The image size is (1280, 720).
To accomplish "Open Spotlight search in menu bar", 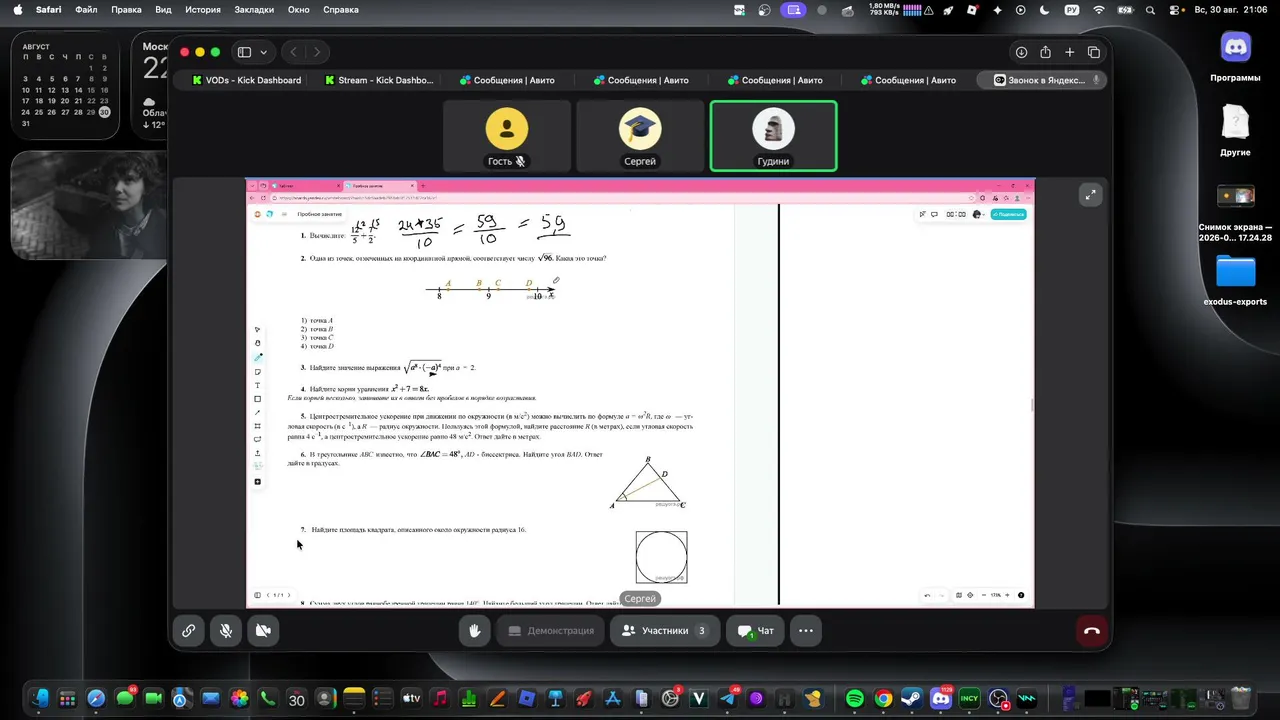I will coord(1150,10).
